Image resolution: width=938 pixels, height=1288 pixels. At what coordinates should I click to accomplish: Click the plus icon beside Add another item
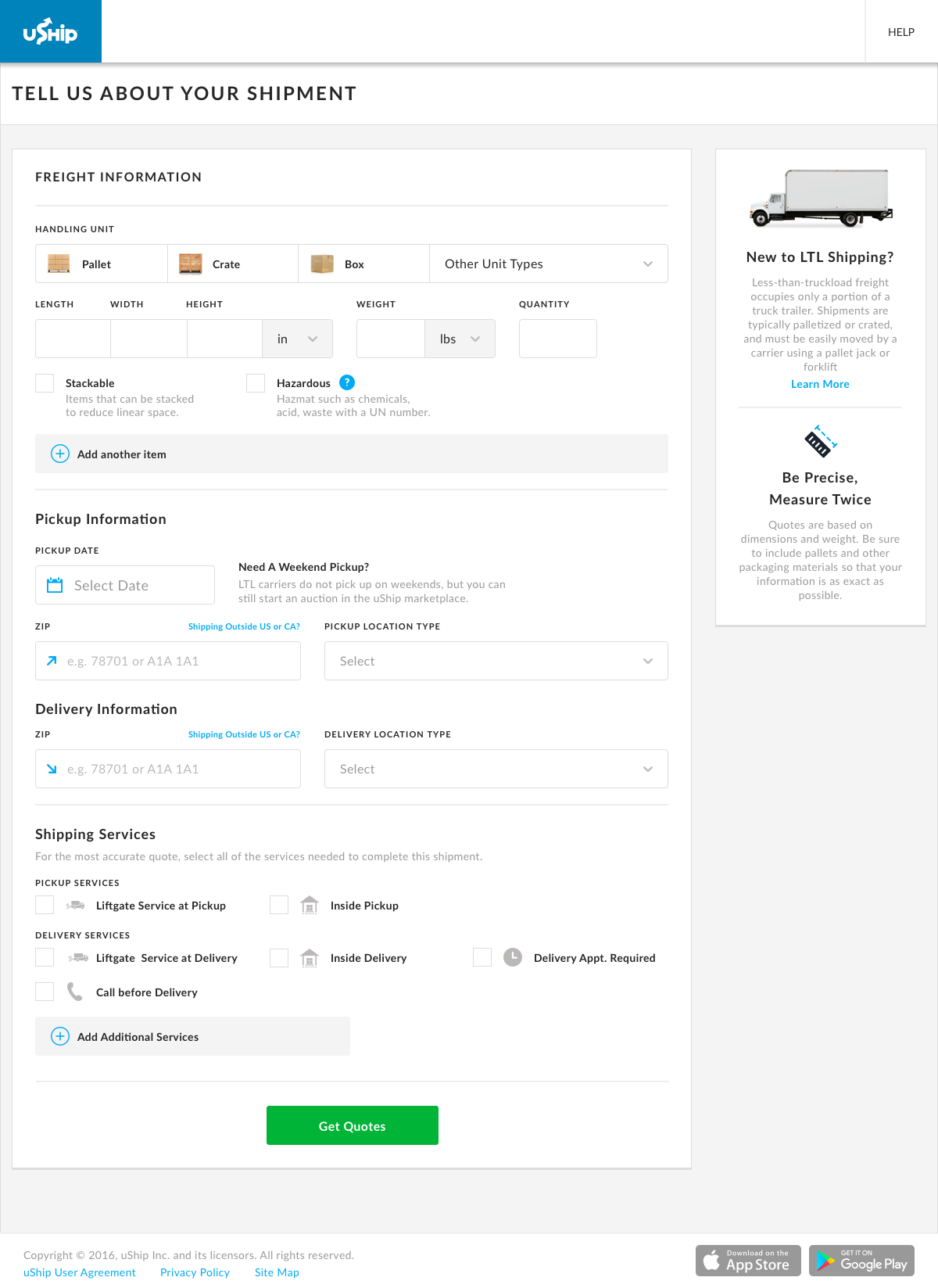point(60,454)
